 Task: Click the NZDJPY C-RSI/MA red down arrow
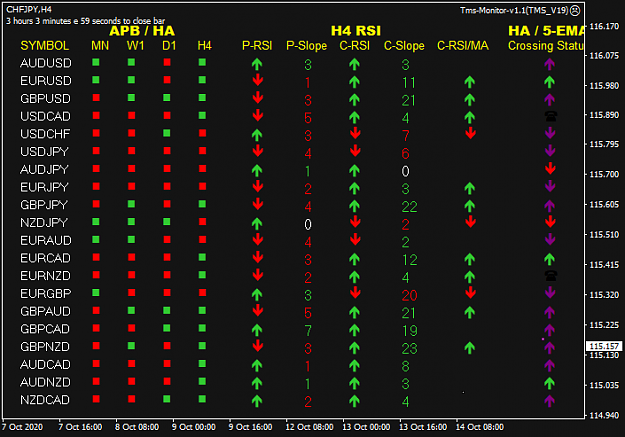click(x=470, y=222)
